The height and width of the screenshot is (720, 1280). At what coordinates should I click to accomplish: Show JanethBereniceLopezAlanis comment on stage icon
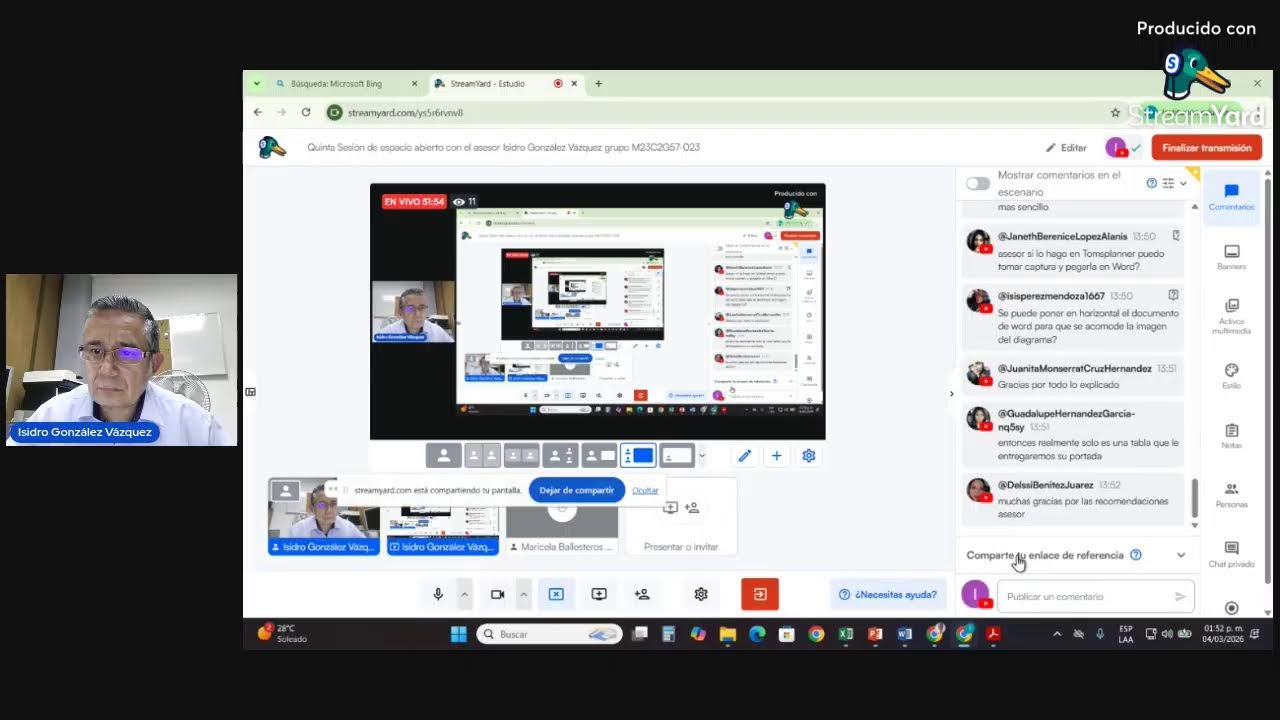click(1176, 236)
